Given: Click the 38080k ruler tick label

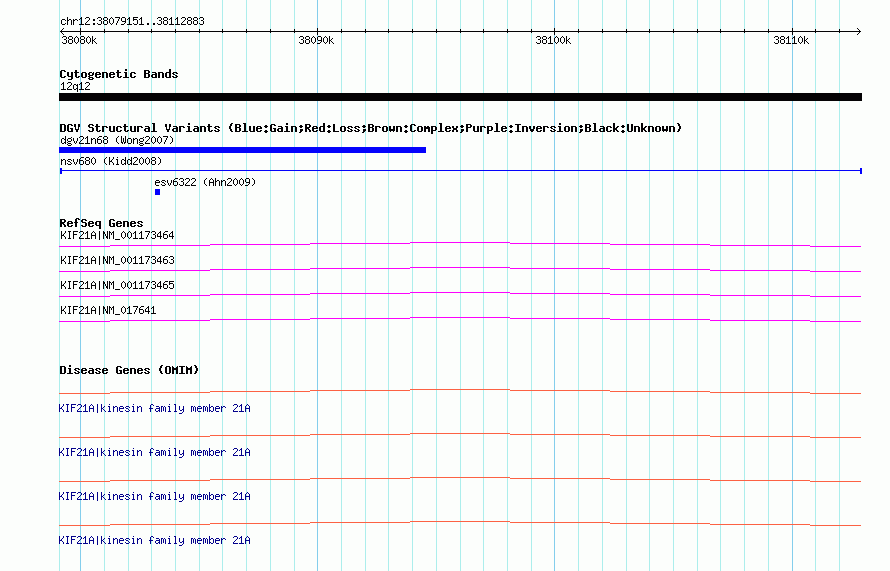Looking at the screenshot, I should click(79, 40).
